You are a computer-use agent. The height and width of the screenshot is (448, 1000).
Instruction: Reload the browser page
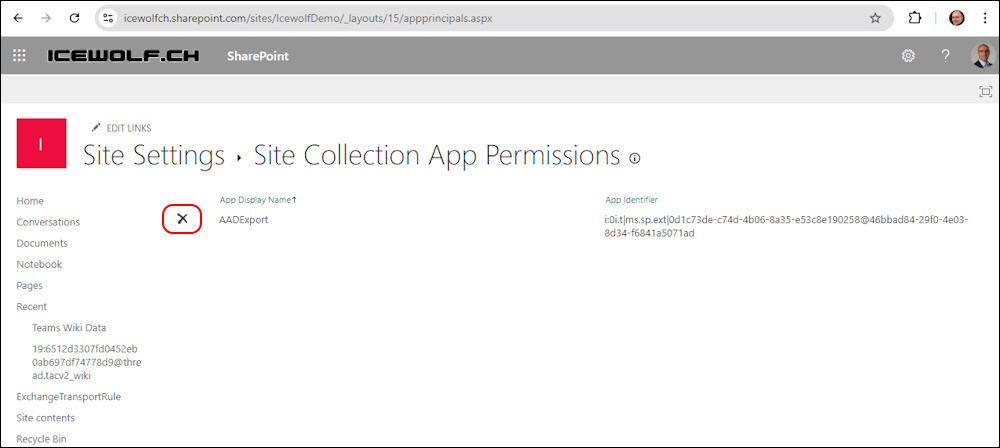[x=74, y=19]
